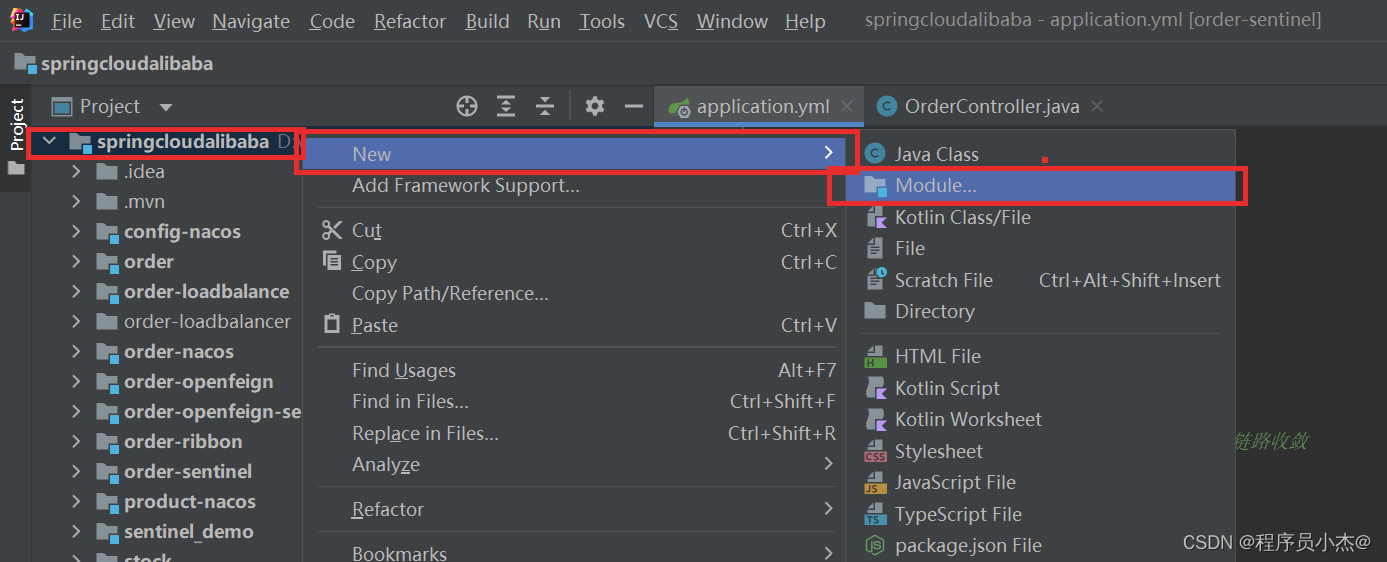This screenshot has width=1387, height=562.
Task: Click the Kotlin Script icon
Action: tap(876, 388)
